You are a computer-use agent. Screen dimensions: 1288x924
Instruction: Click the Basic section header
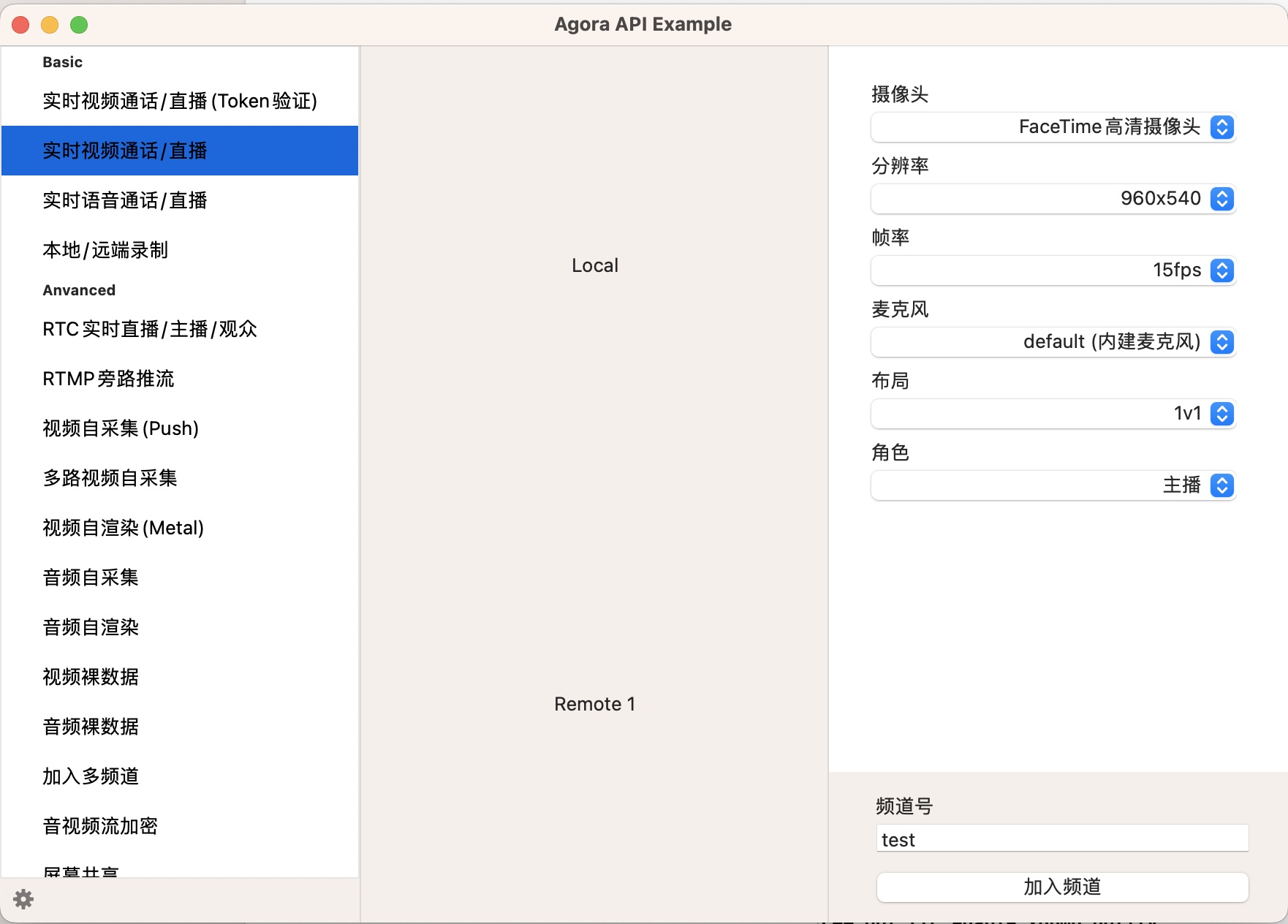[x=62, y=62]
